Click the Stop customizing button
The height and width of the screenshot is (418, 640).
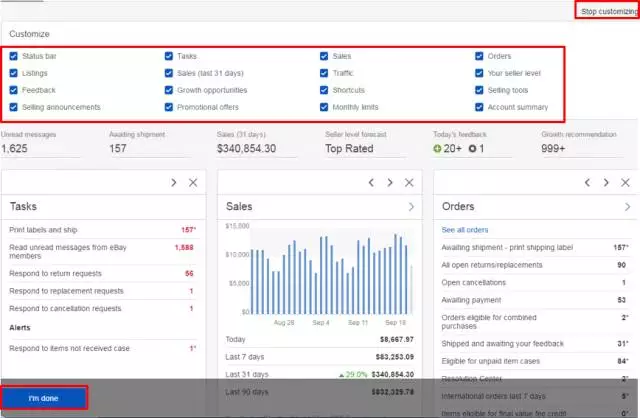coord(608,11)
